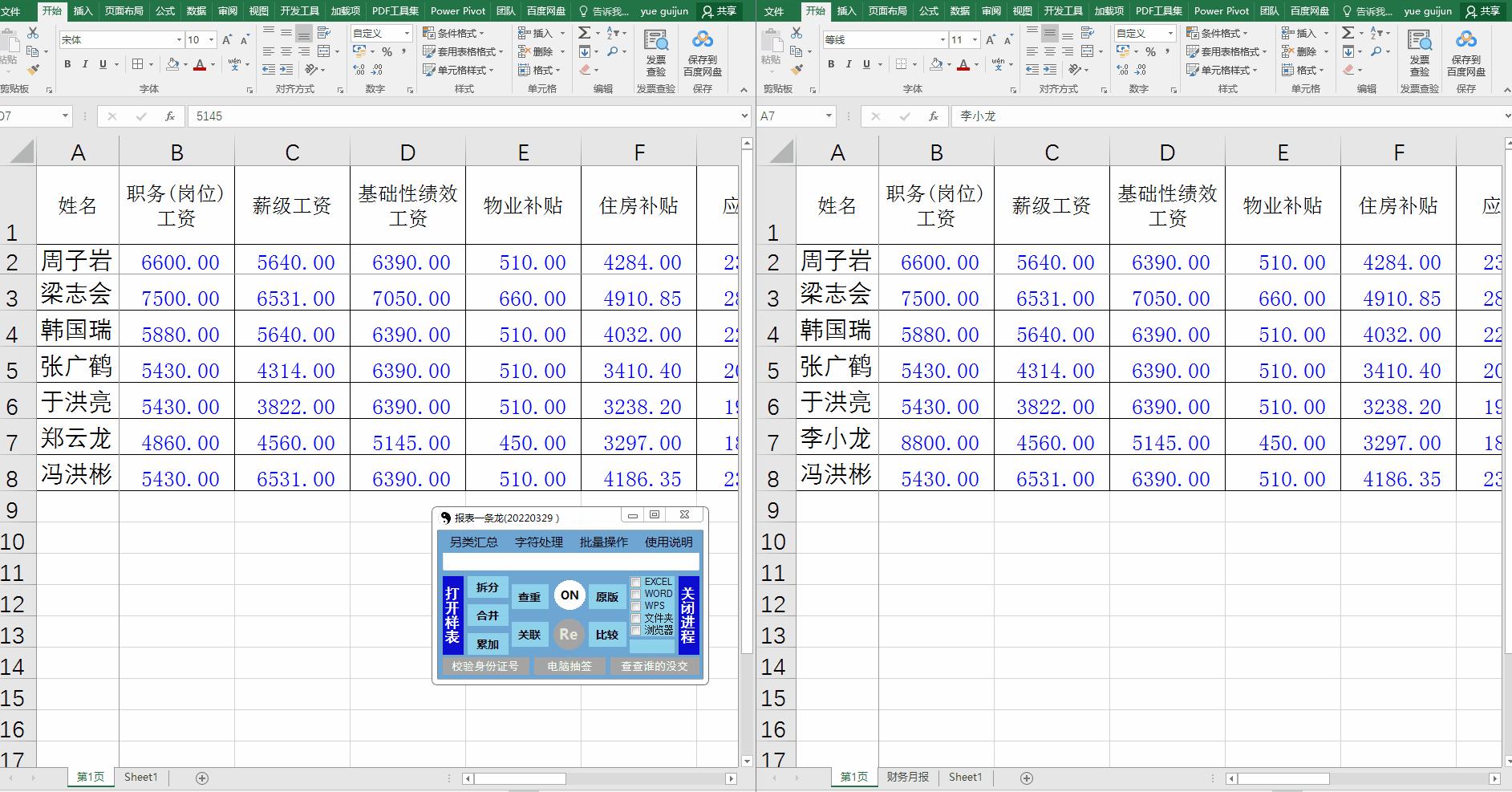
Task: Open the 宋体 font name dropdown
Action: click(179, 40)
